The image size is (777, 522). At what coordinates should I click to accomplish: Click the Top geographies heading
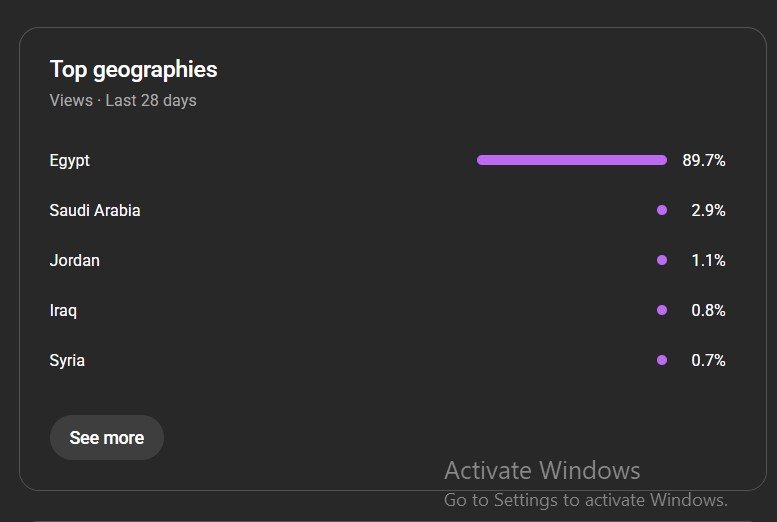coord(133,70)
